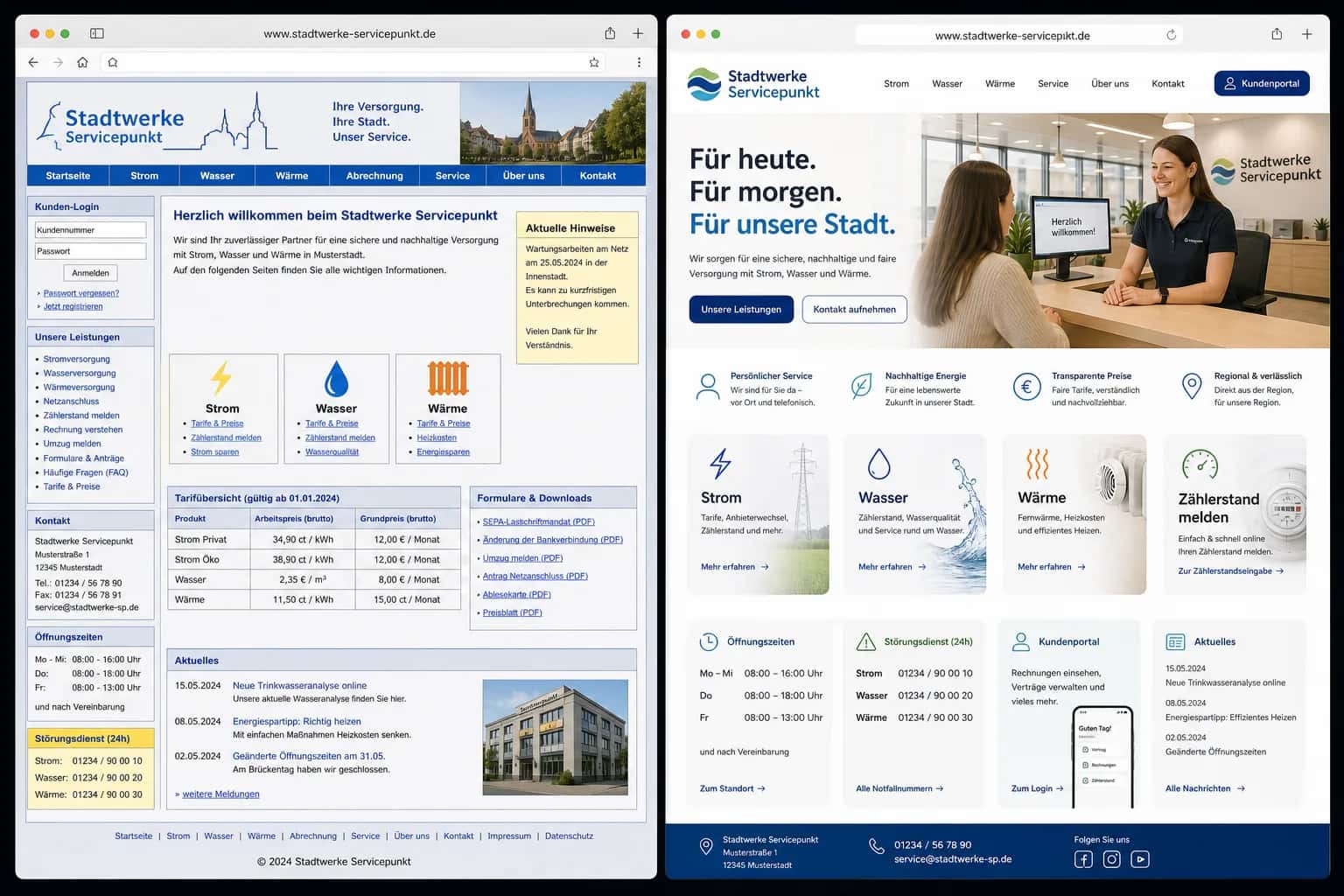Go back using left browser's back arrow
1344x896 pixels.
pyautogui.click(x=33, y=62)
